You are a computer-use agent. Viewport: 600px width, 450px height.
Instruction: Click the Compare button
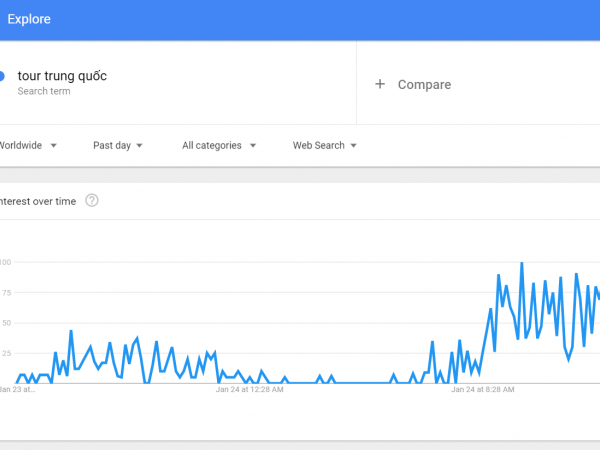(x=413, y=84)
